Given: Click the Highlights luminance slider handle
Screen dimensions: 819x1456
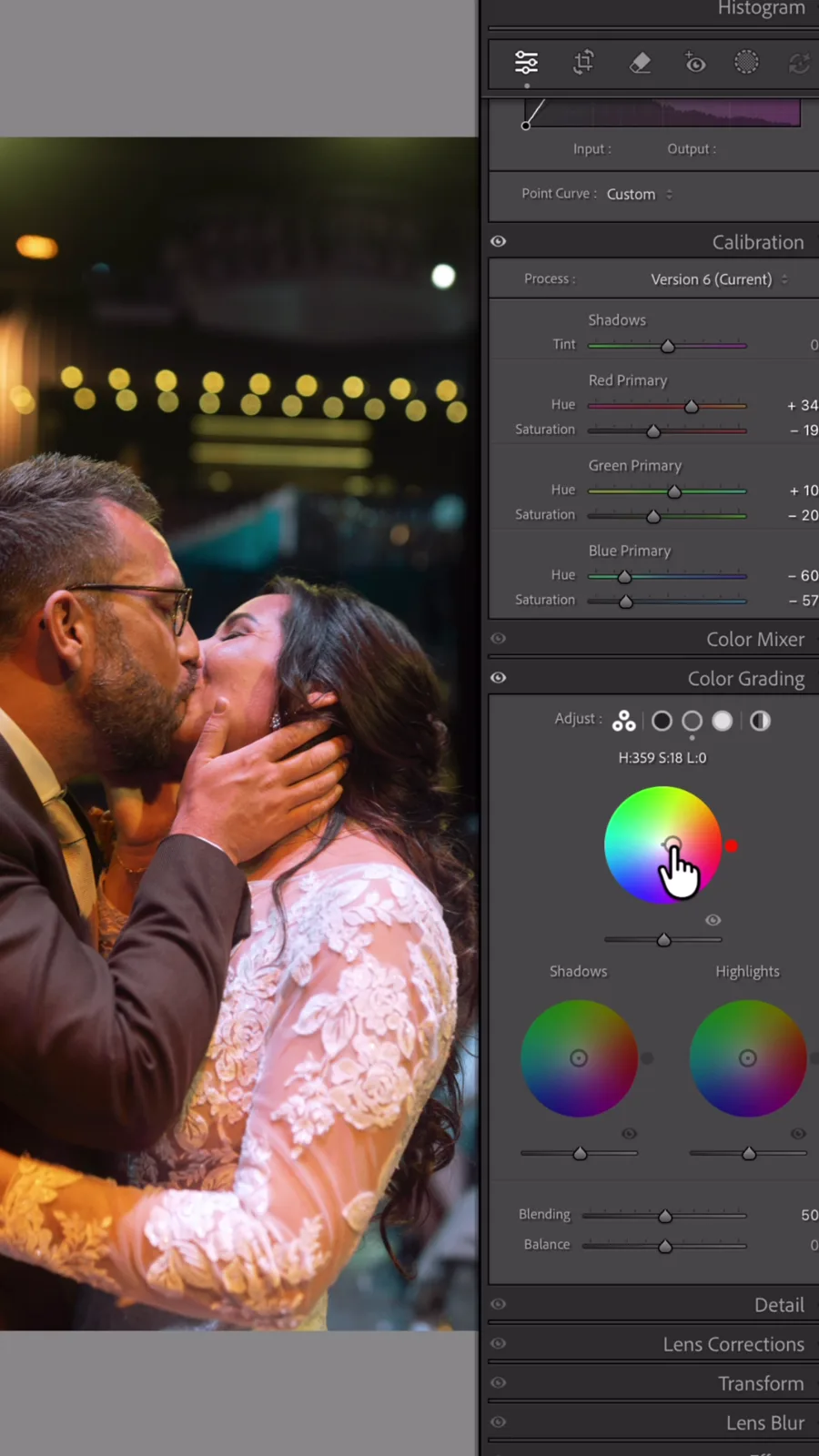Looking at the screenshot, I should click(749, 1153).
